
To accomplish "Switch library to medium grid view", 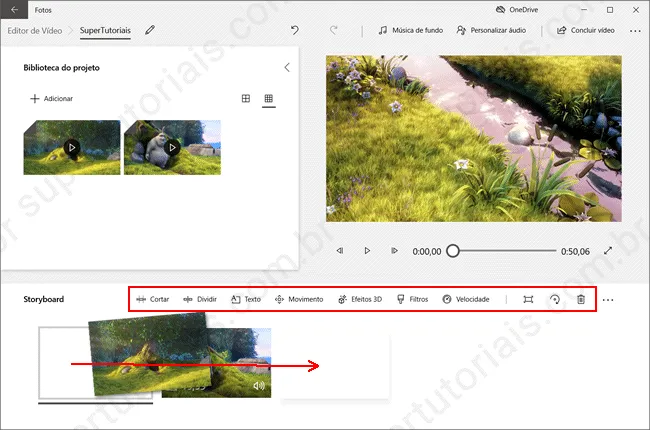I will click(x=246, y=98).
